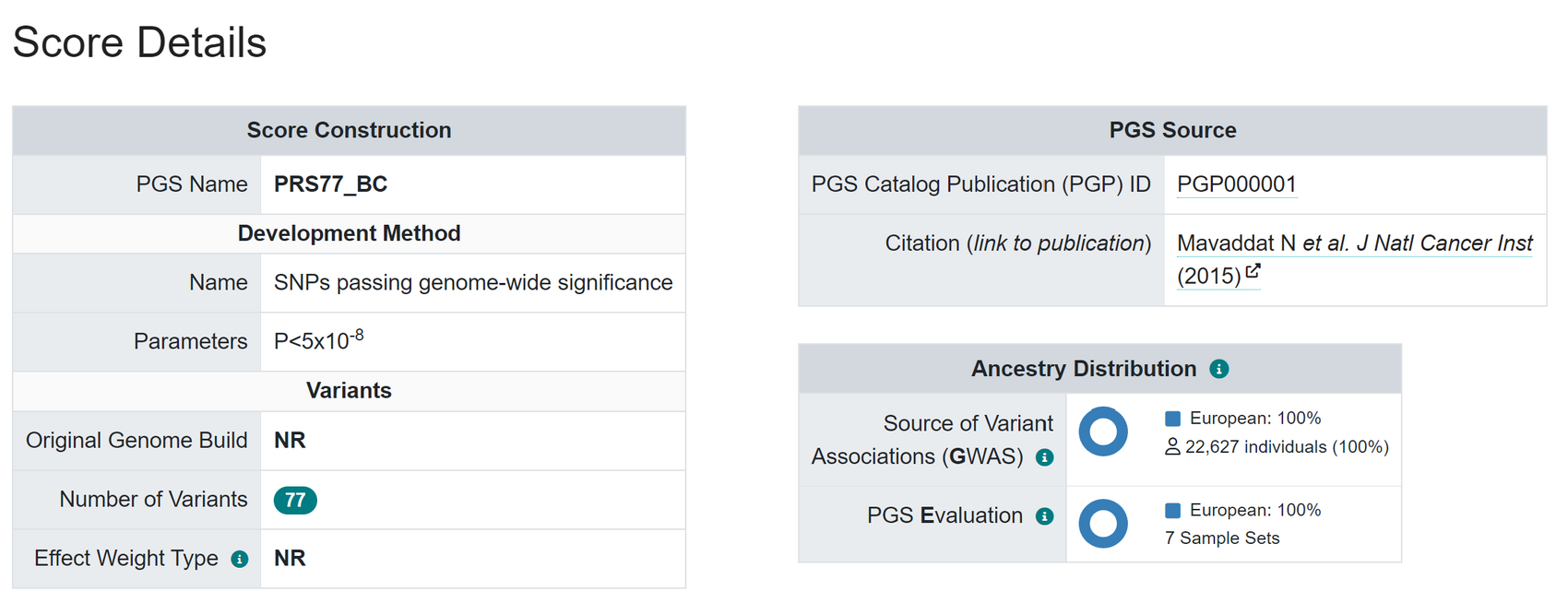Open the Ancestry Distribution info tooltip
The width and height of the screenshot is (1568, 615).
click(1219, 368)
